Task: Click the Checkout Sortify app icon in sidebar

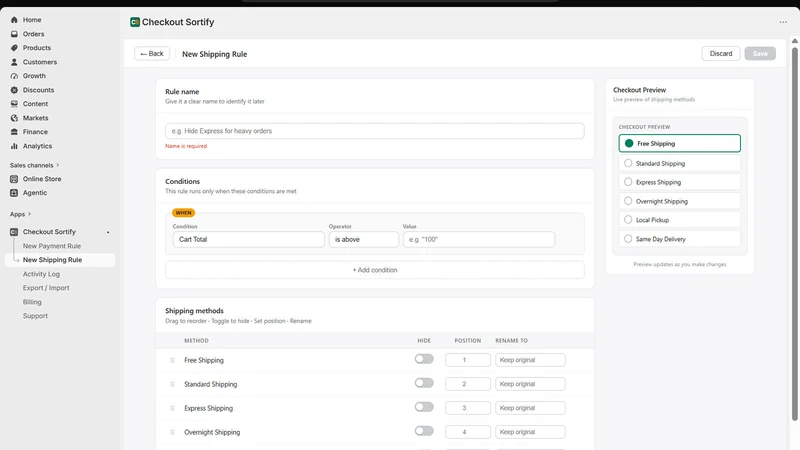Action: pos(14,232)
